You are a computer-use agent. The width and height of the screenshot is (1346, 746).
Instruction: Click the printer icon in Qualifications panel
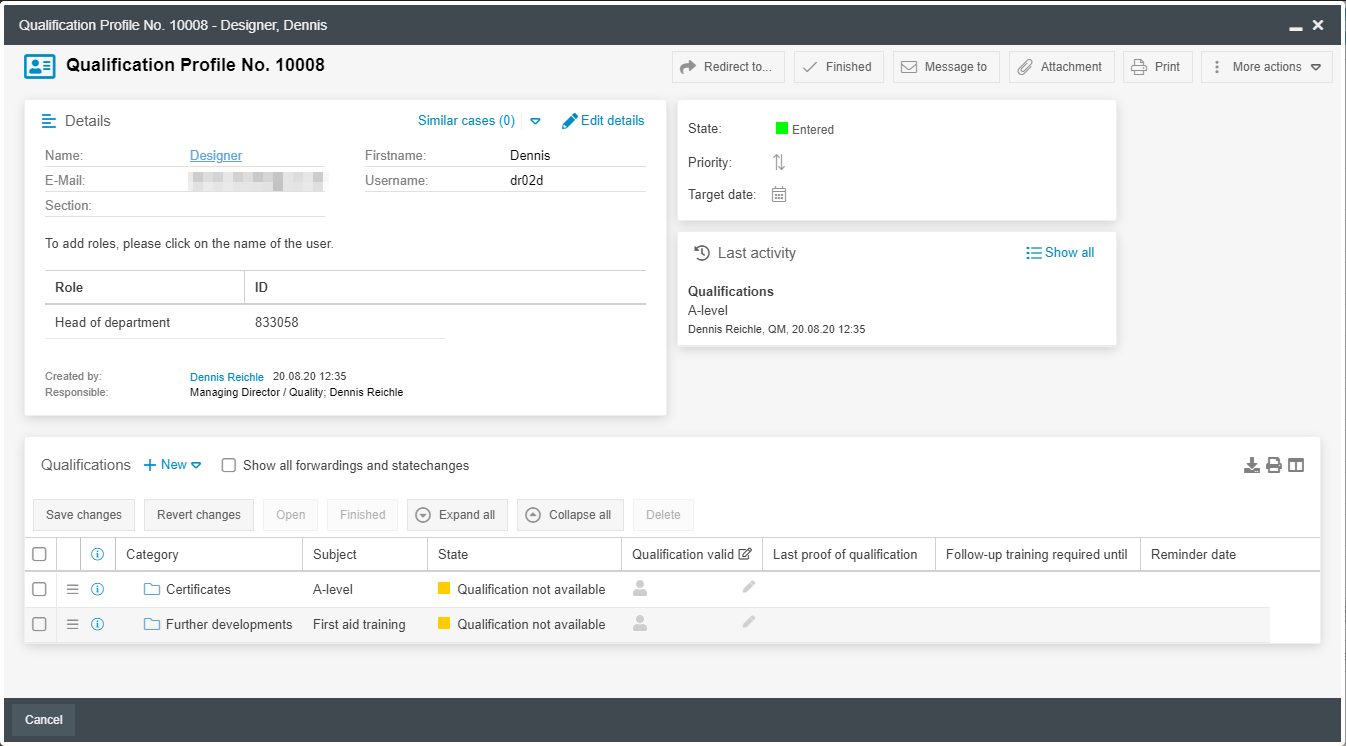pos(1273,465)
